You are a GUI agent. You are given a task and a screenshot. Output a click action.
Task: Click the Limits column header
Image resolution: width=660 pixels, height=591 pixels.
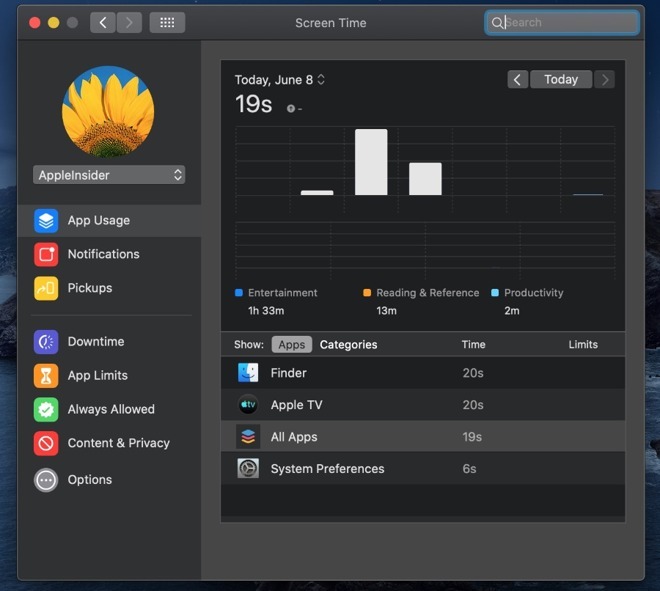(x=583, y=345)
